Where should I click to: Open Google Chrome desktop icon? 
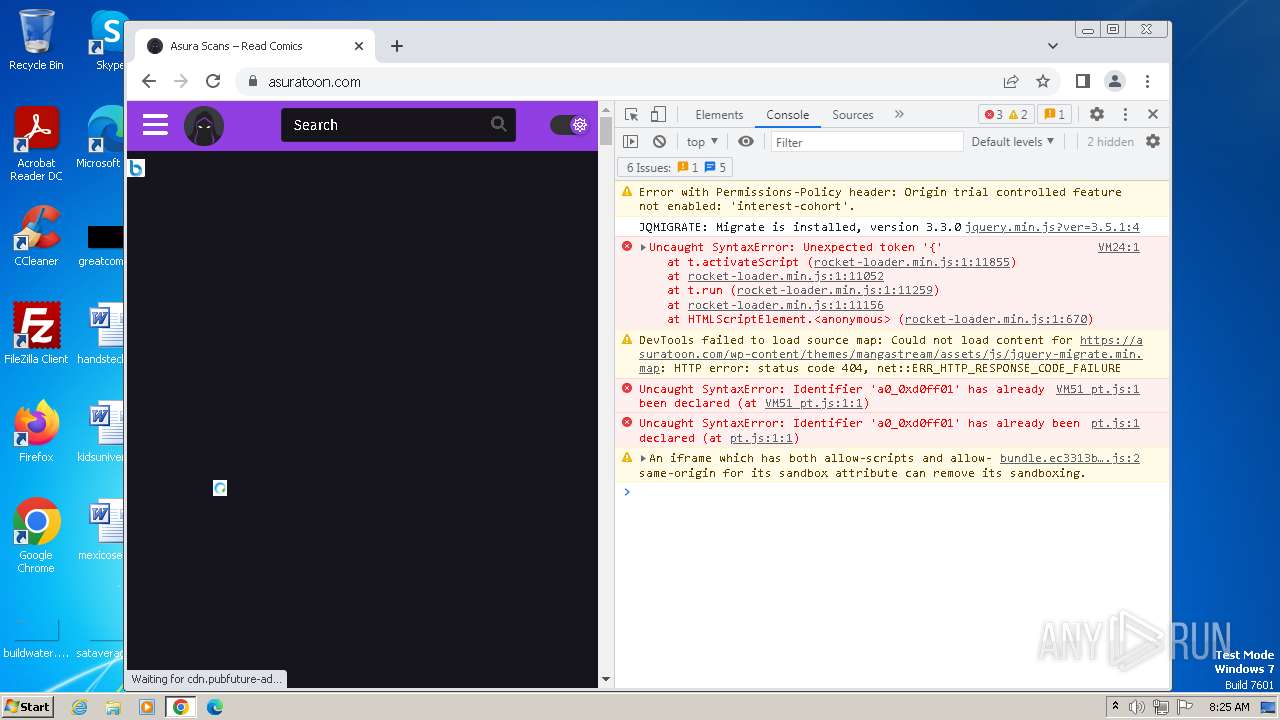pyautogui.click(x=36, y=536)
